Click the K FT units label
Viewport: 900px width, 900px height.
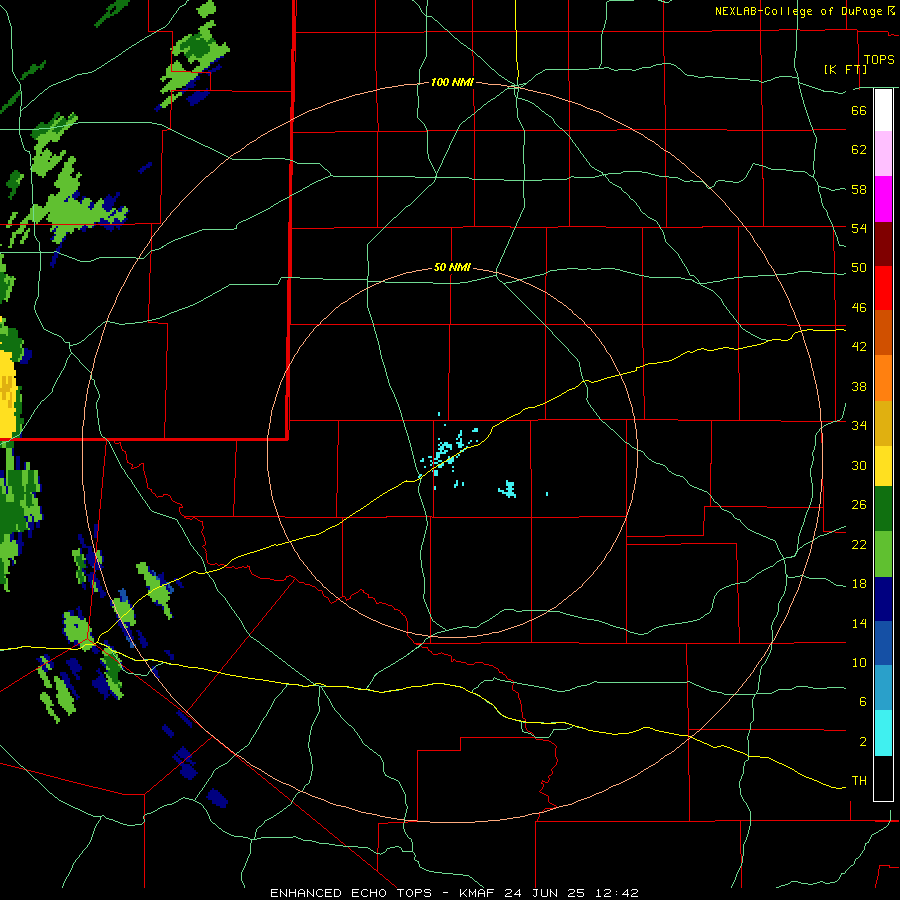click(x=845, y=69)
